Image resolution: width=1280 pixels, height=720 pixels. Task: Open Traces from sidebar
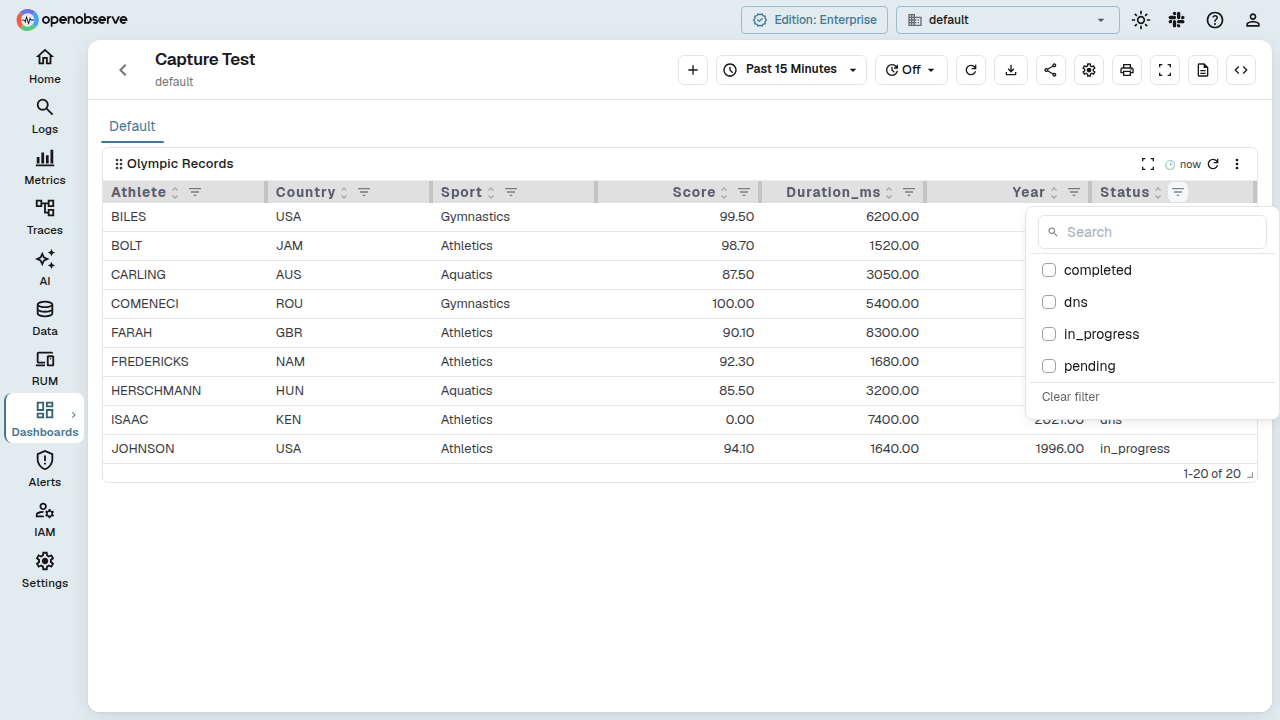pyautogui.click(x=44, y=217)
